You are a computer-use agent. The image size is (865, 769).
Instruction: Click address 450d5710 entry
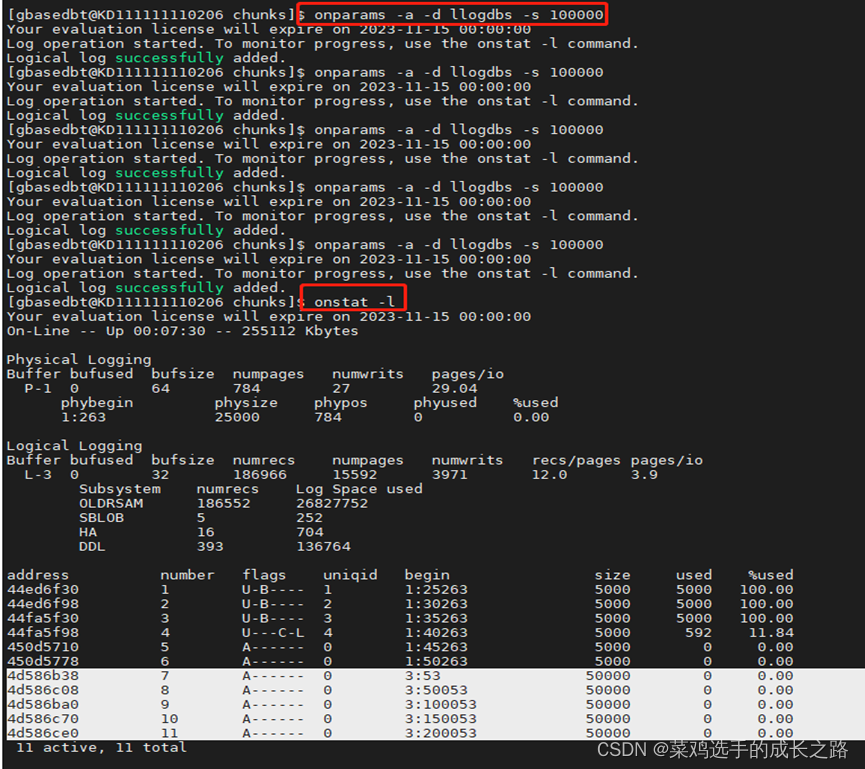pos(43,647)
